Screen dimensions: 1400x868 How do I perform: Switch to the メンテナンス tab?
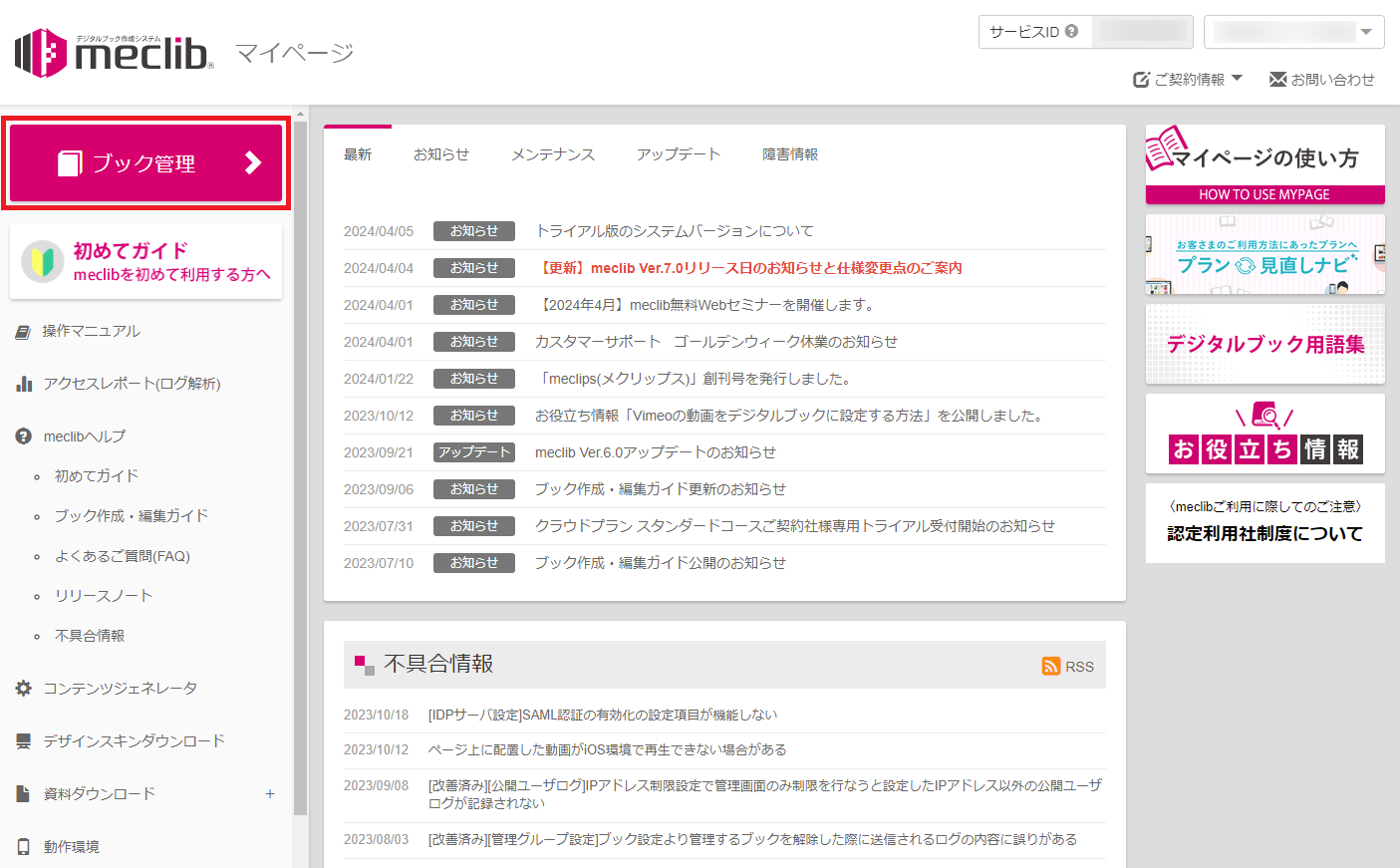coord(553,154)
